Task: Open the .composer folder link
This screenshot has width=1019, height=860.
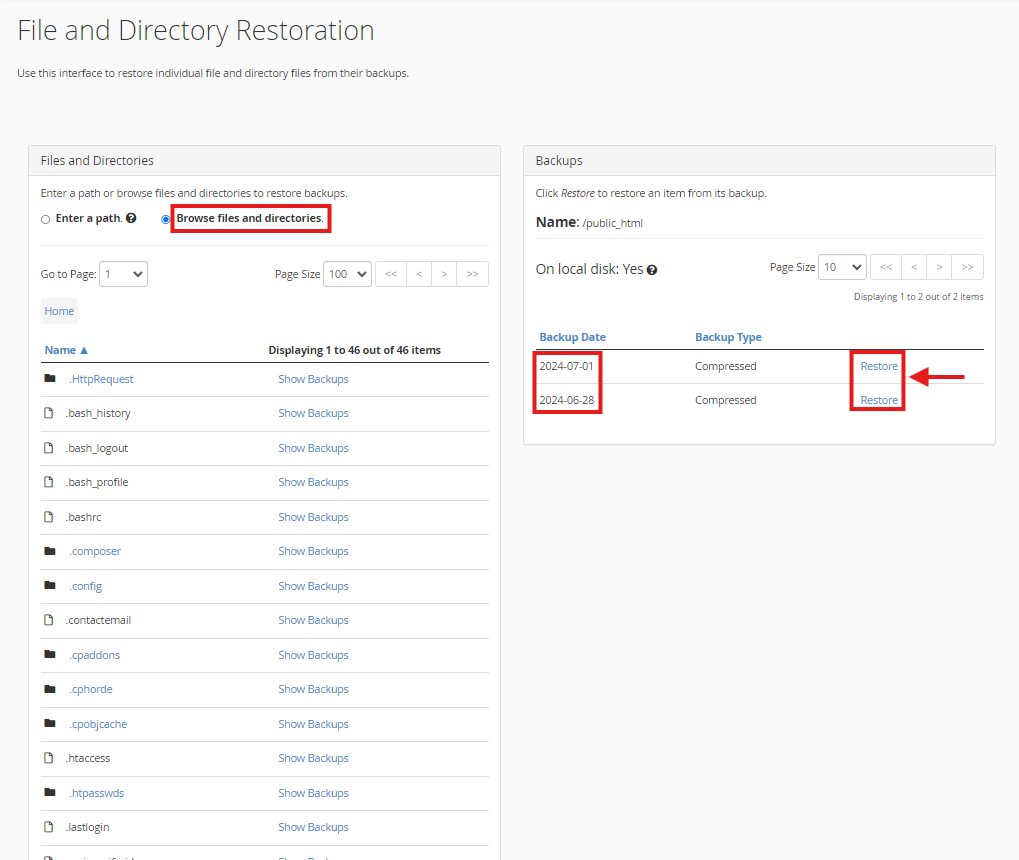Action: 95,551
